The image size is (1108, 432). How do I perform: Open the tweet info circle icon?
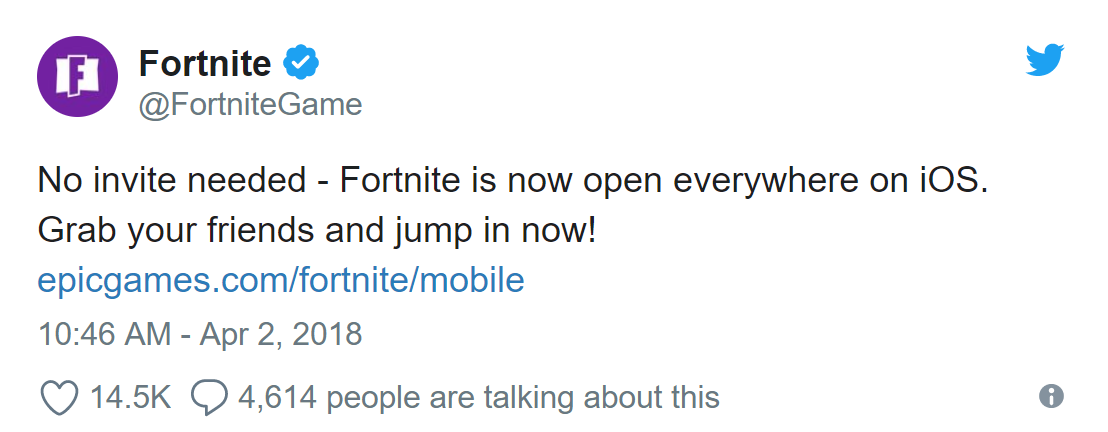(1051, 396)
